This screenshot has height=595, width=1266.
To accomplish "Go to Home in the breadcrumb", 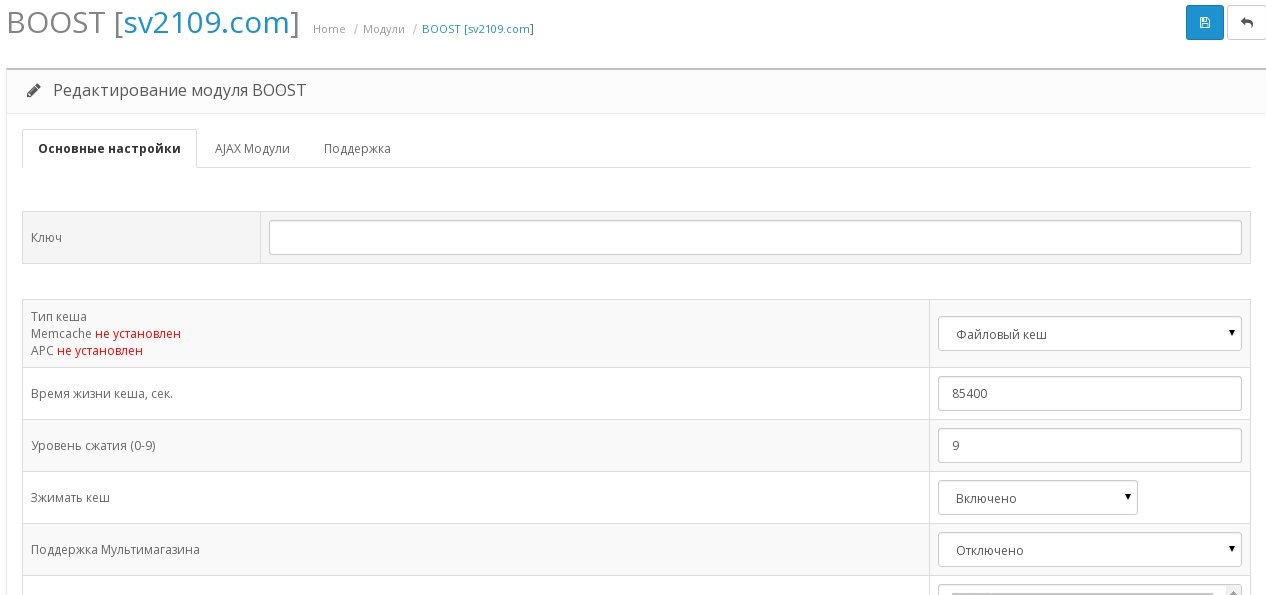I will click(x=329, y=29).
